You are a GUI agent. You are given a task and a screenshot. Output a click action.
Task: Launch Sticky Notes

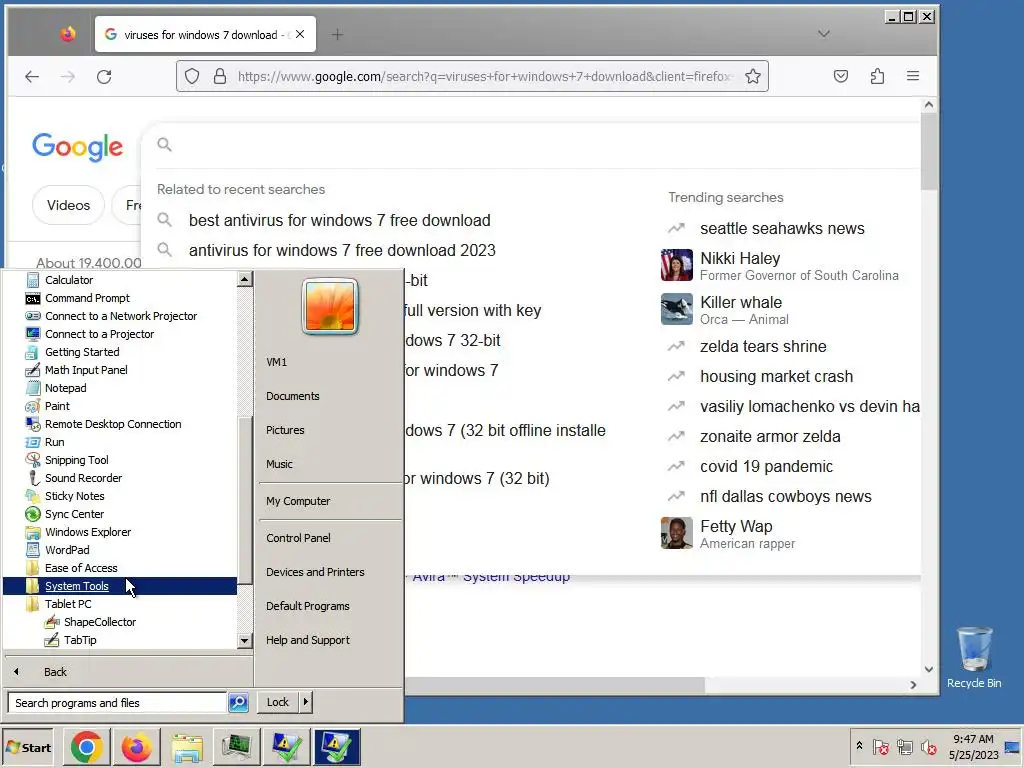(74, 496)
